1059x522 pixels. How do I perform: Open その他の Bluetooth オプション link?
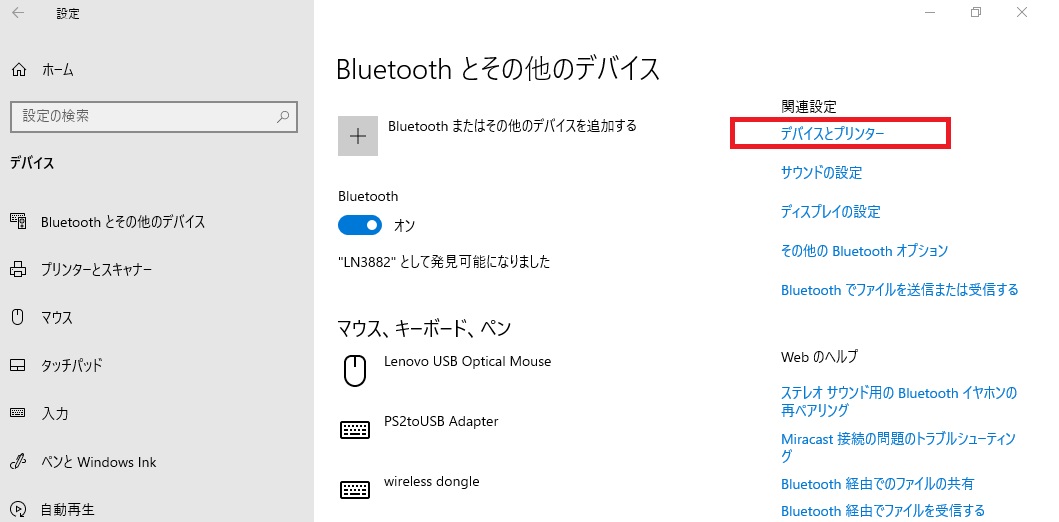[x=864, y=251]
